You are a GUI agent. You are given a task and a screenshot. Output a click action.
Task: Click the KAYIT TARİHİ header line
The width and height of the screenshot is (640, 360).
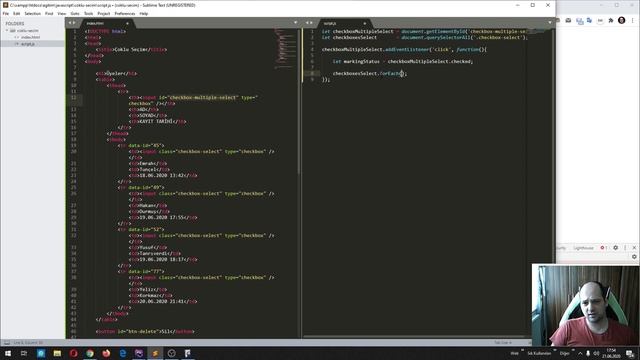click(x=157, y=122)
